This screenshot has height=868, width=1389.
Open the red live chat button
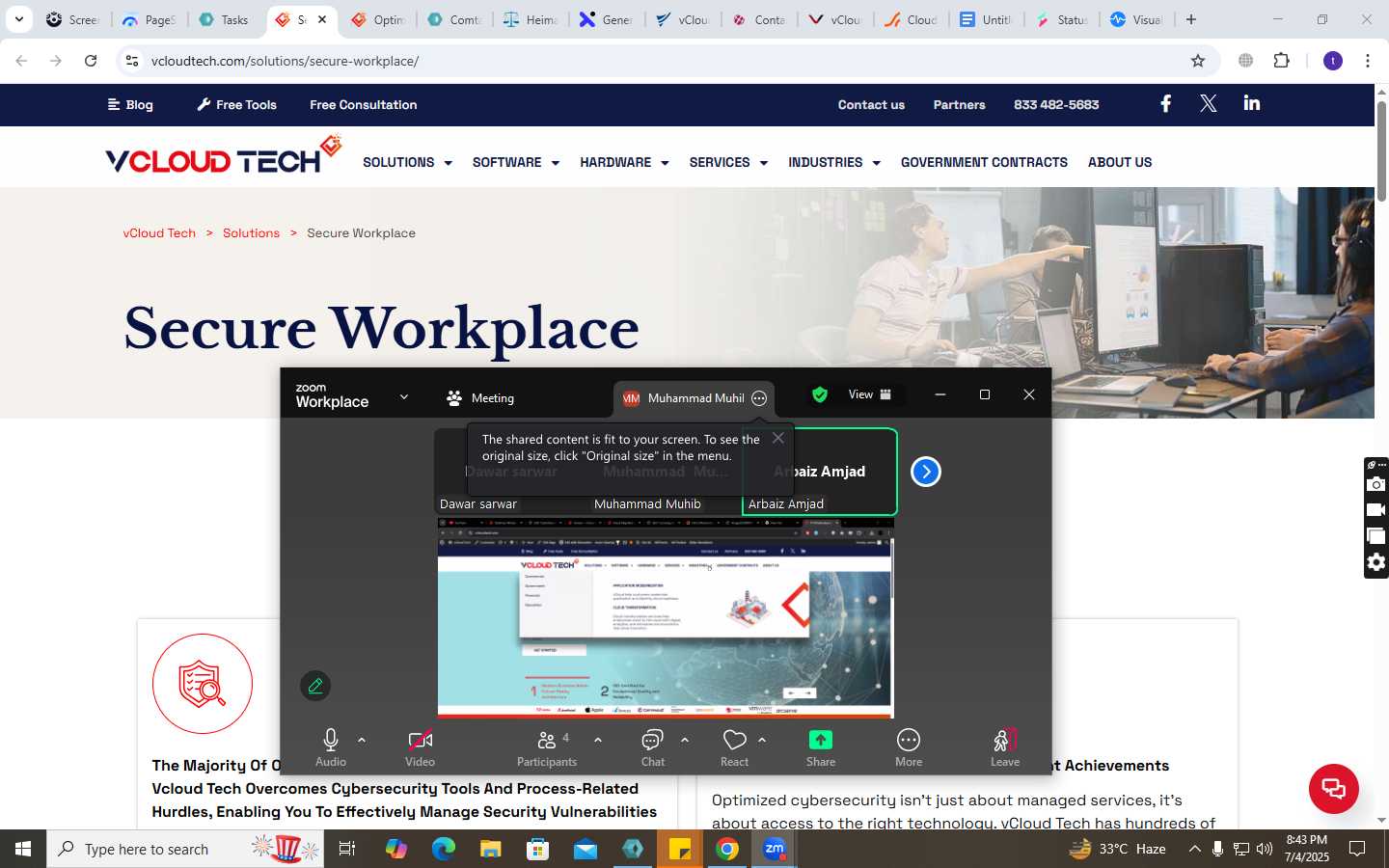1334,788
